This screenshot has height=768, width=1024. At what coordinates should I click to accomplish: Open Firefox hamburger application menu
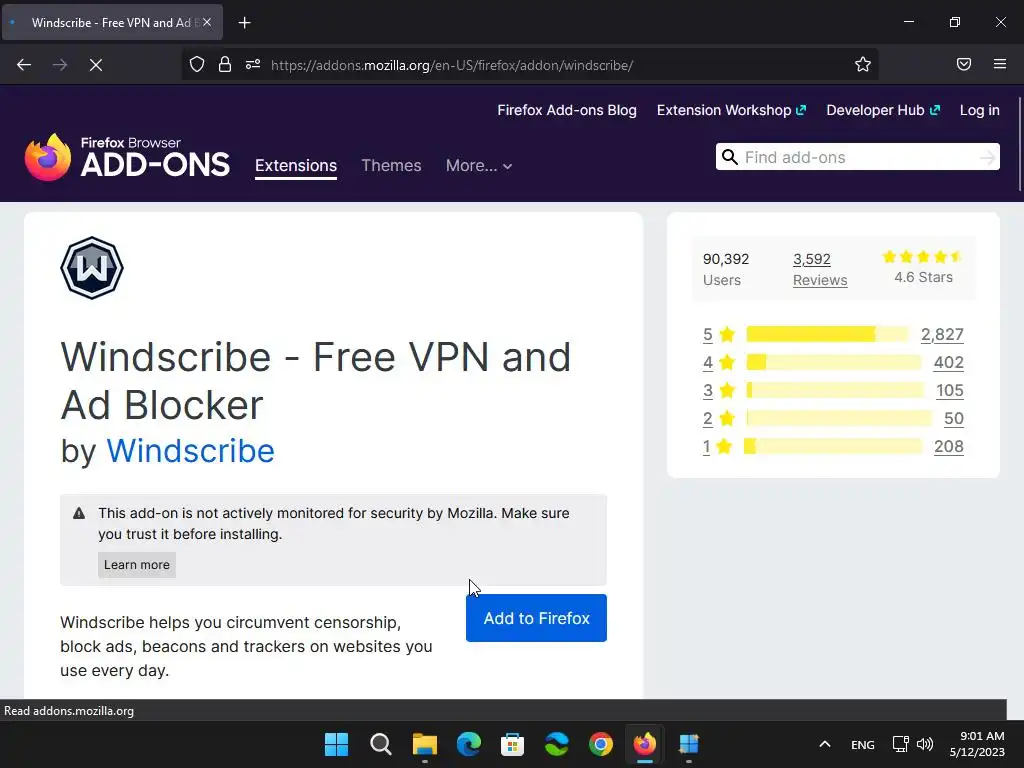pyautogui.click(x=1000, y=65)
